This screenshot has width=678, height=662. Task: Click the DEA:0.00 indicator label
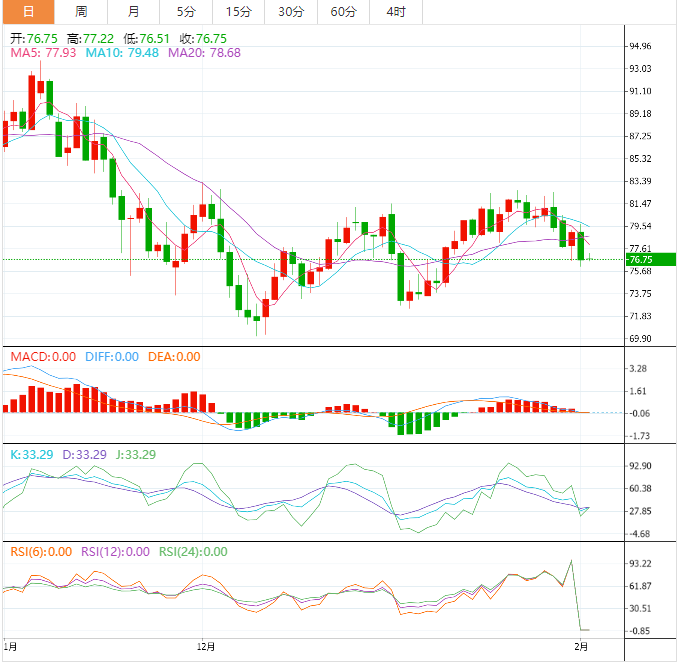click(x=174, y=357)
